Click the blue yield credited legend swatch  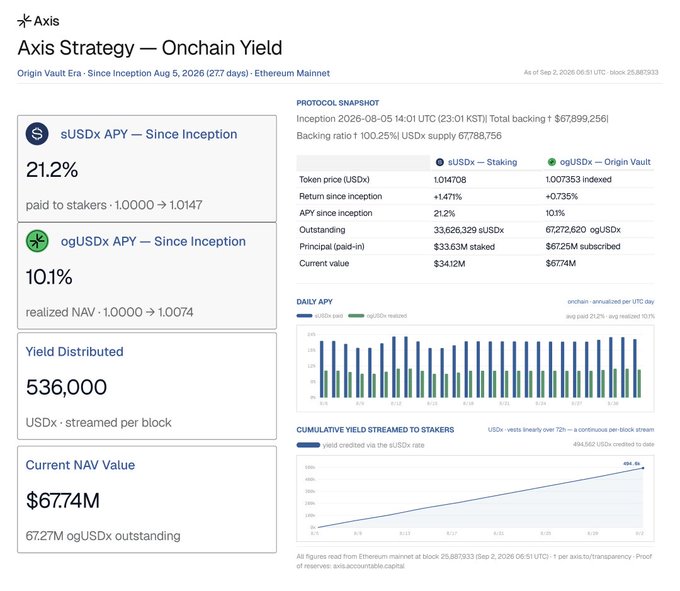pyautogui.click(x=308, y=445)
